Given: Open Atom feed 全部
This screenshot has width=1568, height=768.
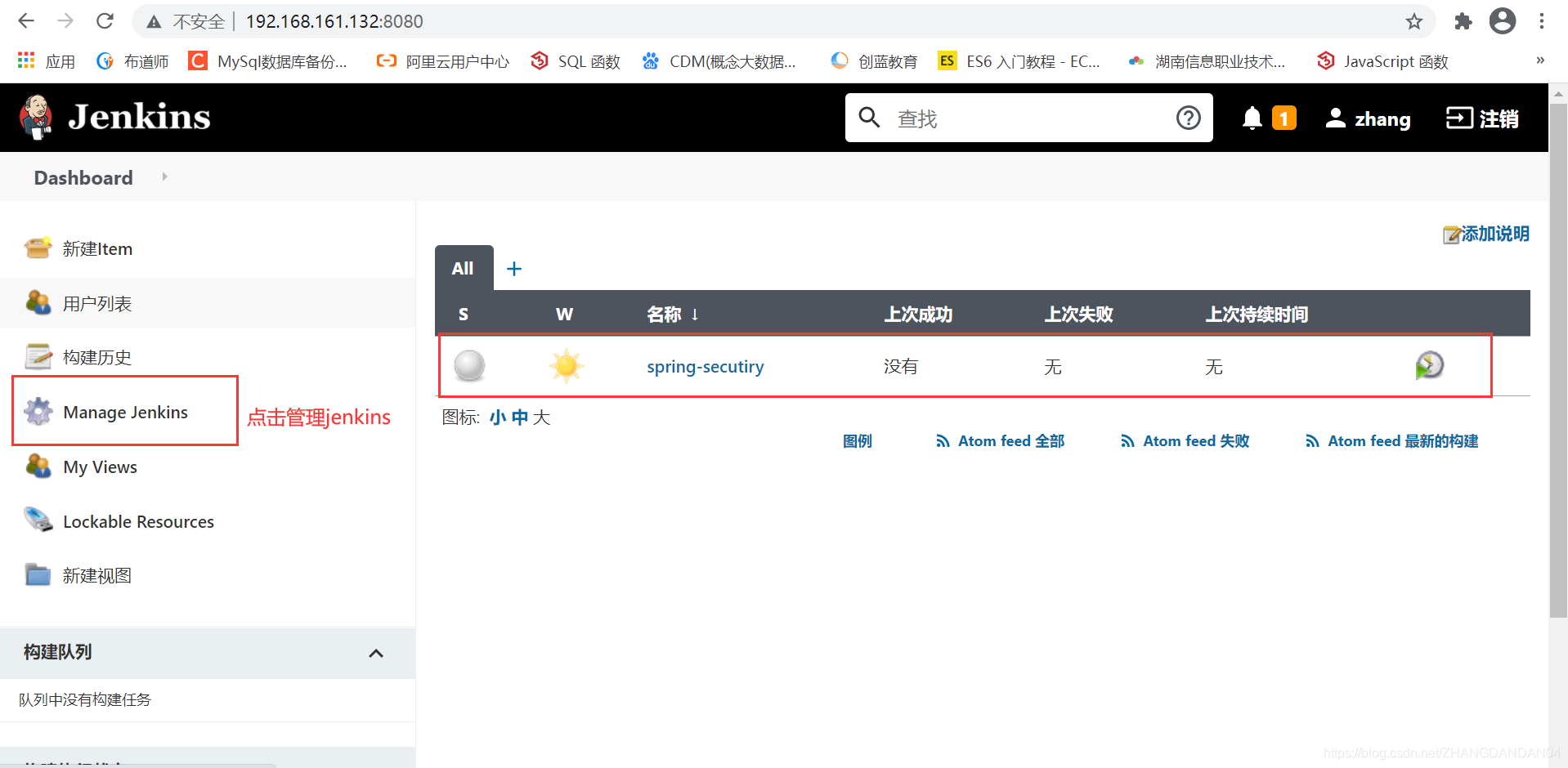Looking at the screenshot, I should coord(1000,441).
